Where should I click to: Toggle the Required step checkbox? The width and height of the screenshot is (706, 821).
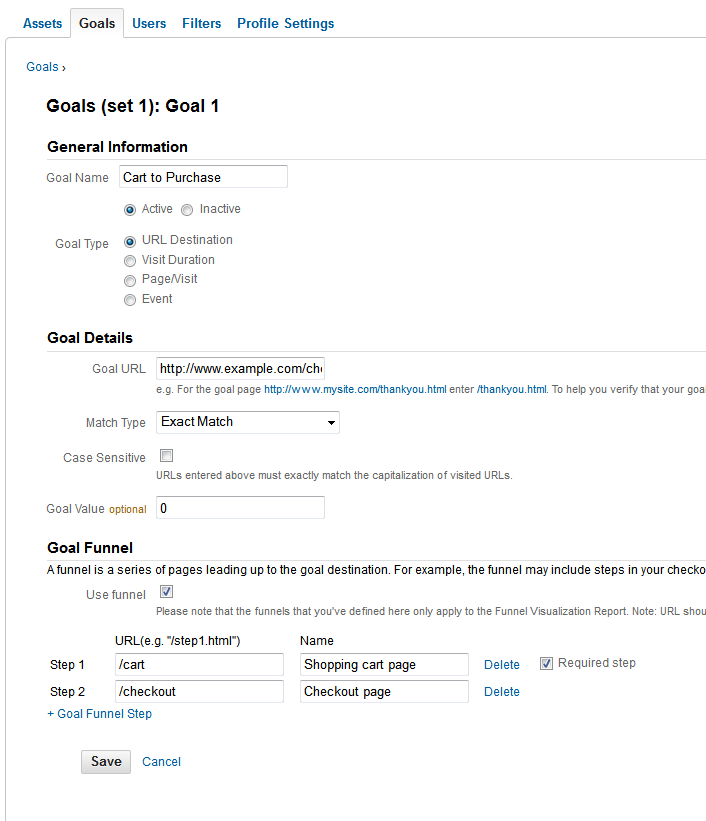(546, 663)
